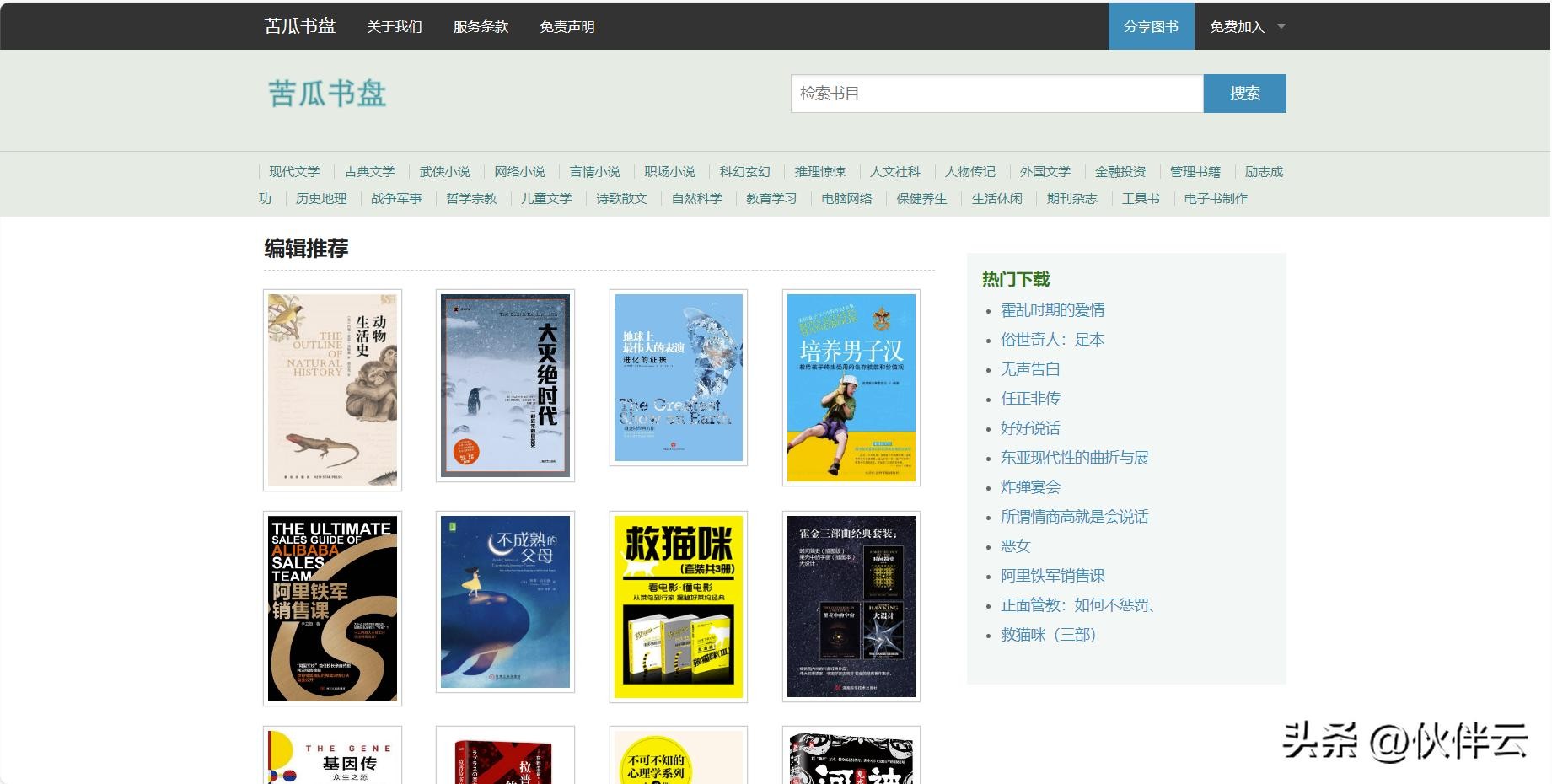Screen dimensions: 1552x784
Task: Open the 电子书制作 category link
Action: pos(1215,198)
